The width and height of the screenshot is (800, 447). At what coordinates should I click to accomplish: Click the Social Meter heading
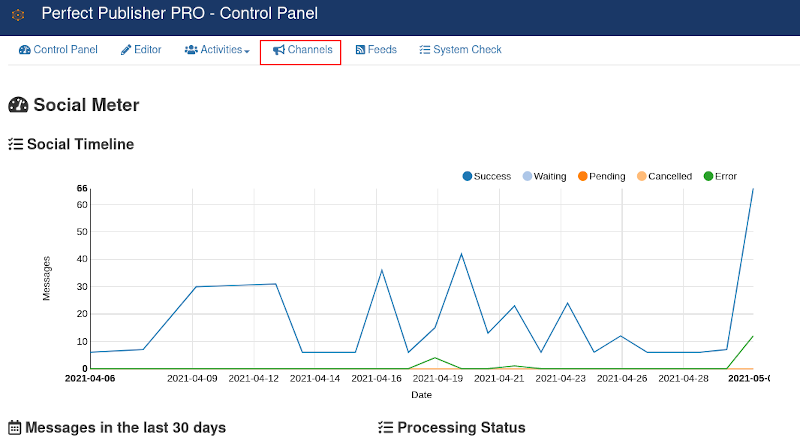pyautogui.click(x=86, y=105)
